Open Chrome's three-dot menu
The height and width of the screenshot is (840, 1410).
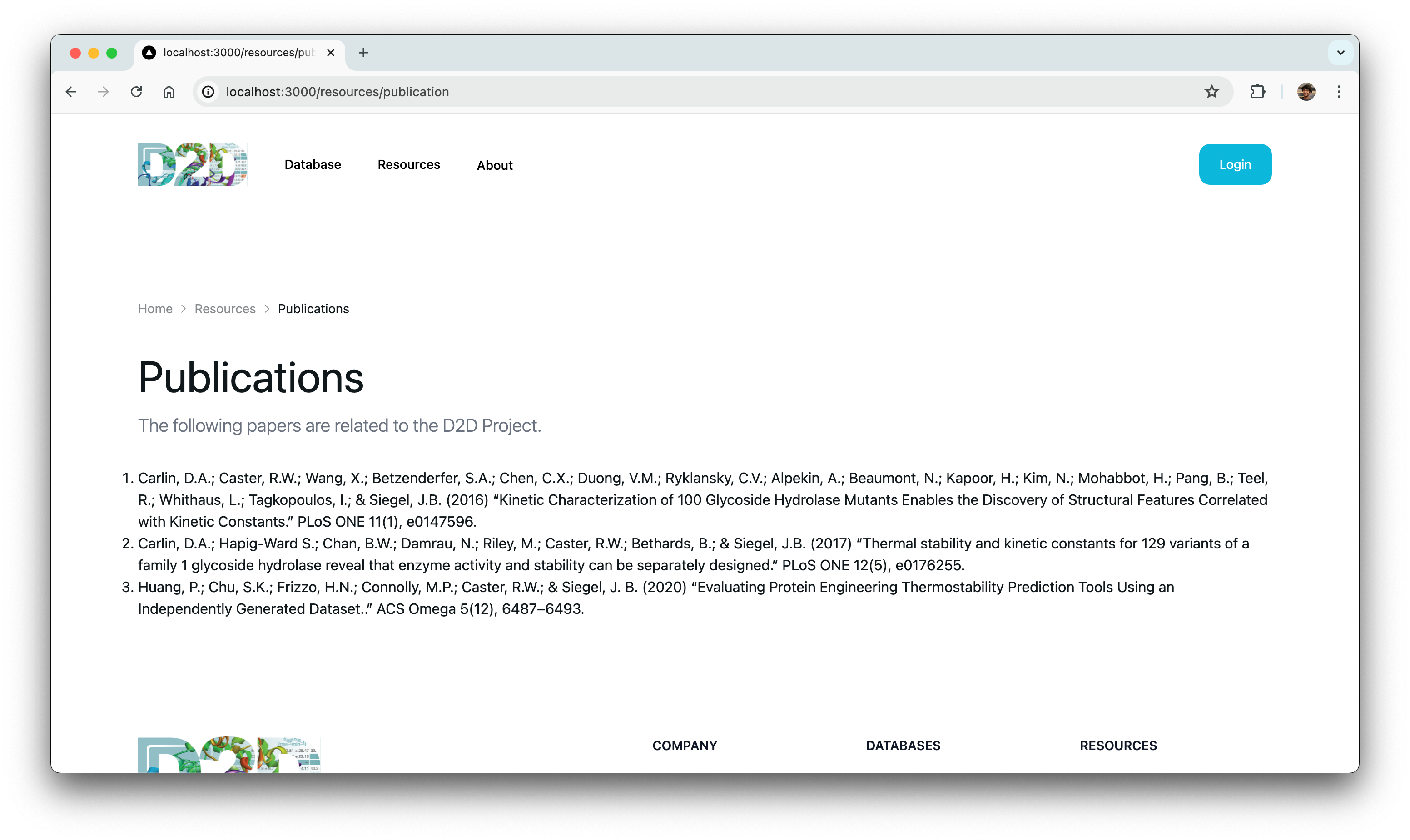pos(1339,92)
